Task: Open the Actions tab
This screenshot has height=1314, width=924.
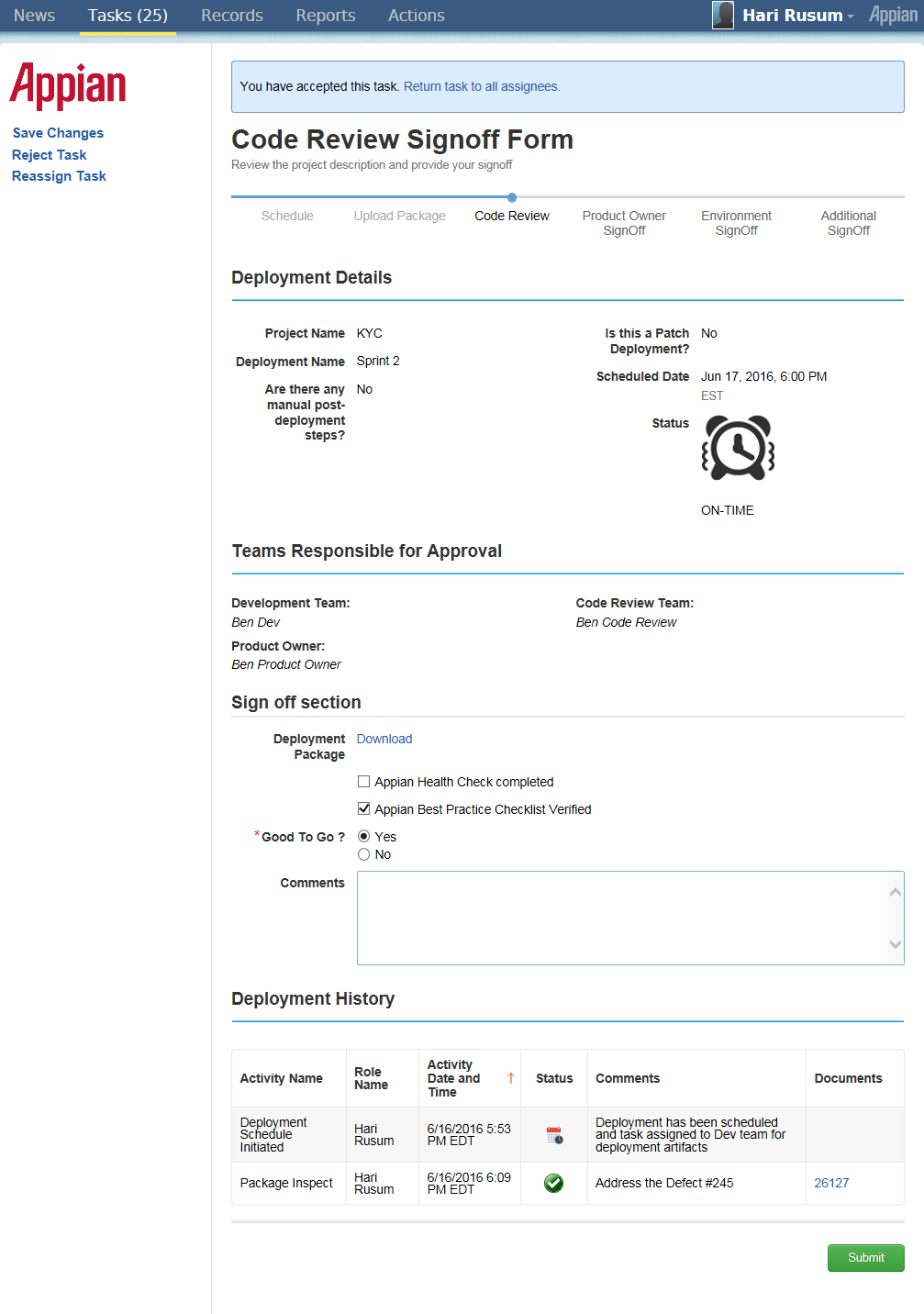Action: 417,16
